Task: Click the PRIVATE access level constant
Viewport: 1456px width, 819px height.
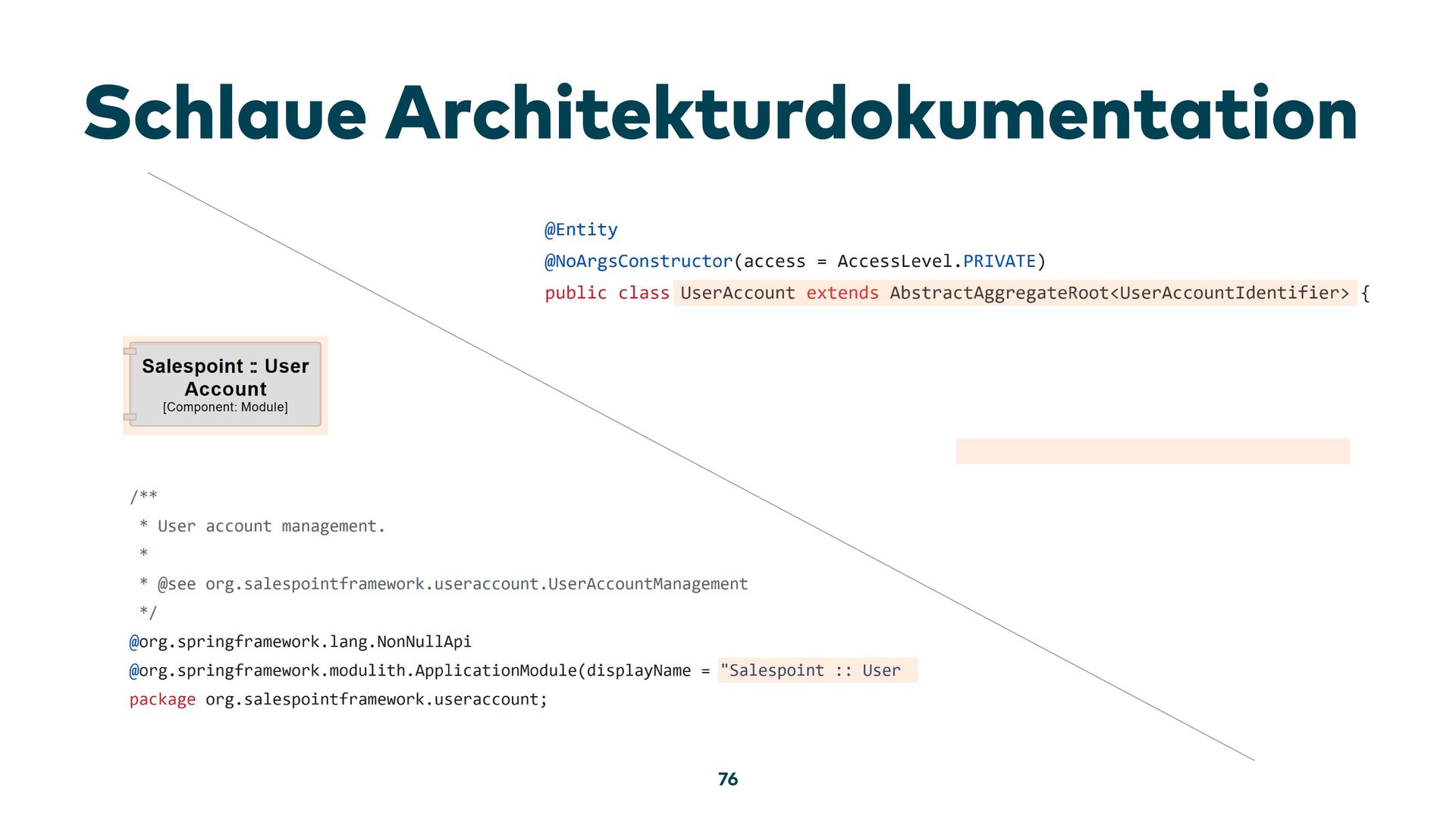Action: tap(999, 262)
